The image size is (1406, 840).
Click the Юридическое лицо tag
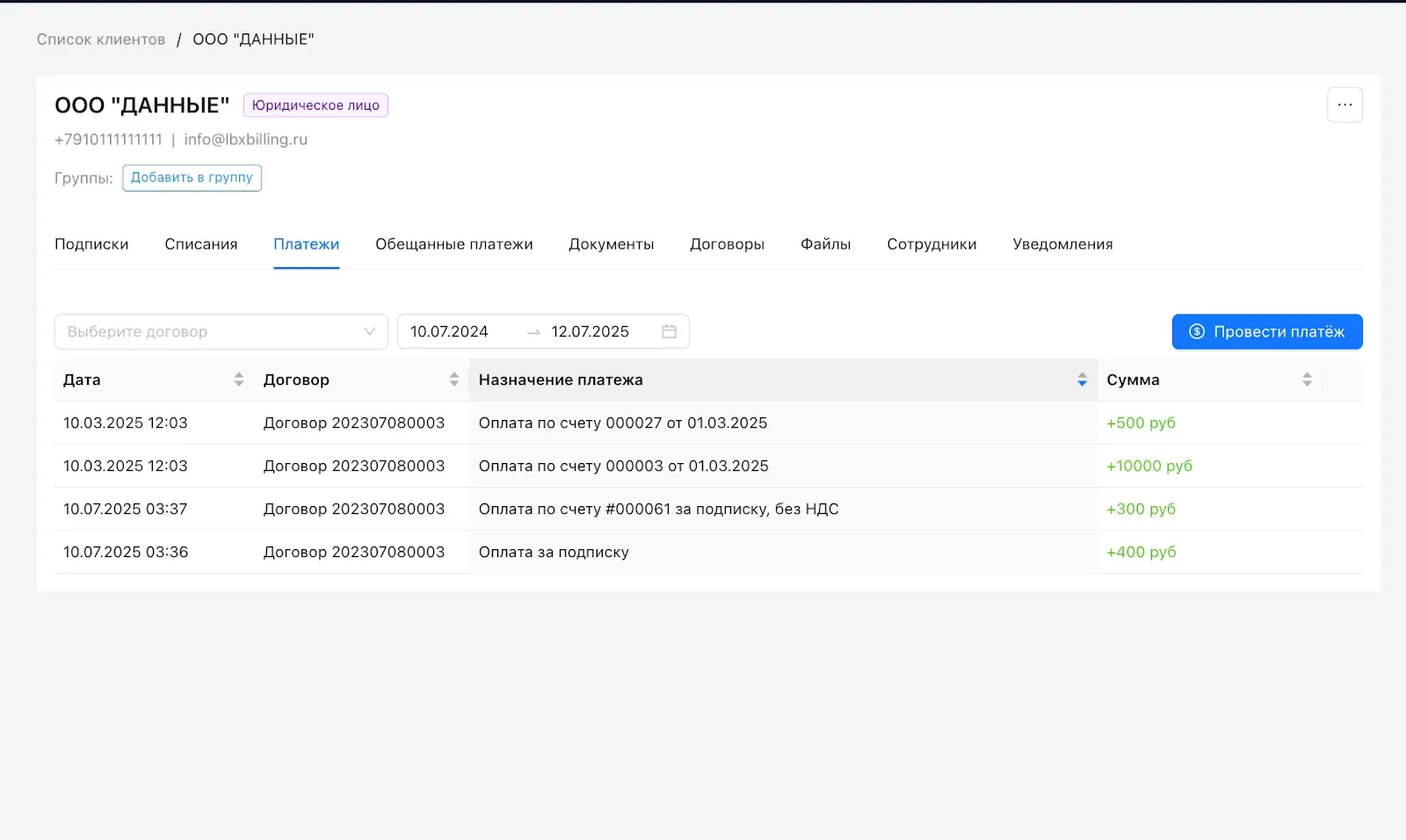tap(315, 105)
